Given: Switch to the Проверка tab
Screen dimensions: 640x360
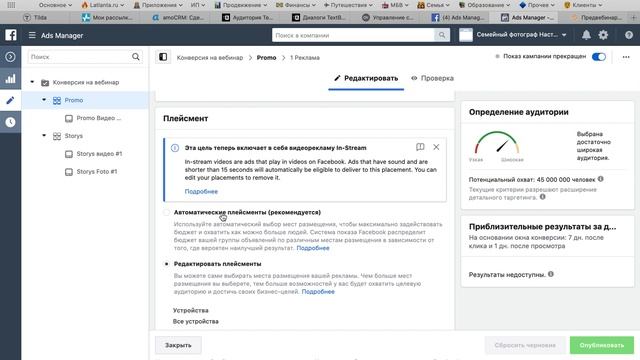Looking at the screenshot, I should coord(433,78).
